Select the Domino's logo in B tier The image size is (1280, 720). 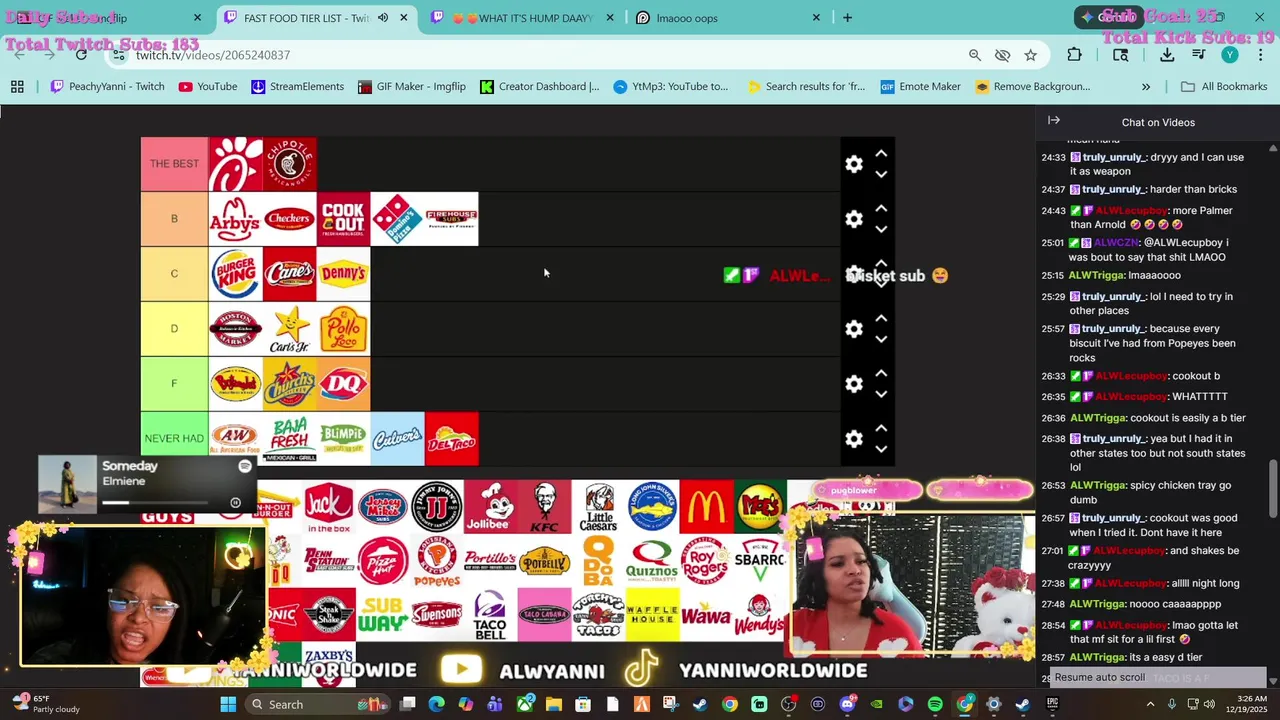[397, 219]
